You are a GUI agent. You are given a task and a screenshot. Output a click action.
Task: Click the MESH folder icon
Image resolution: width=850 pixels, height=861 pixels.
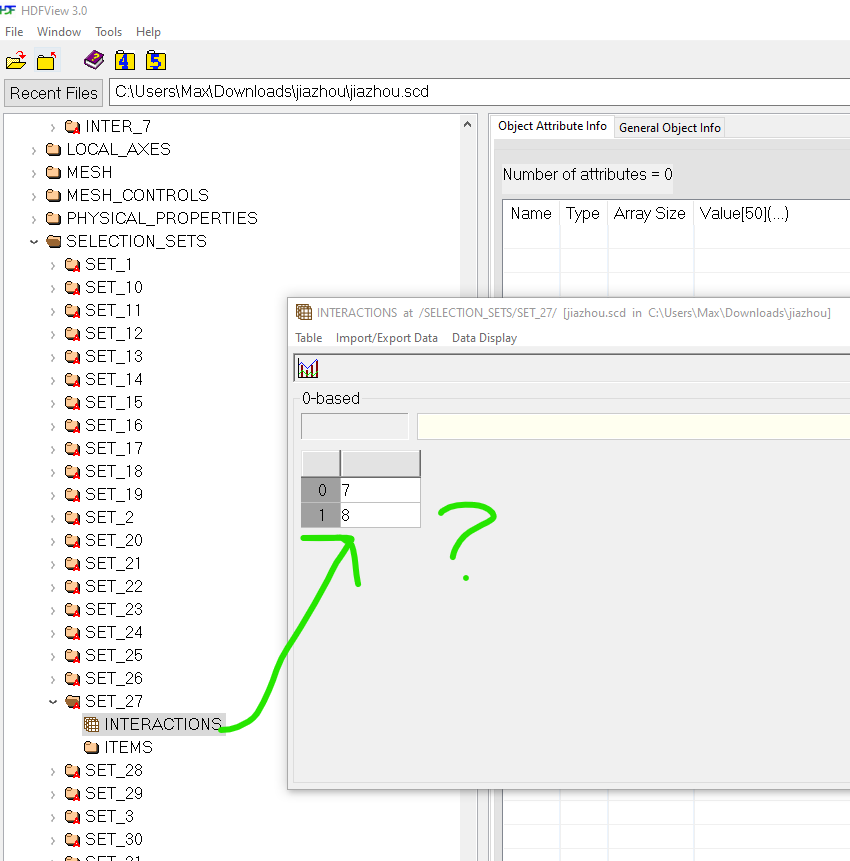53,172
